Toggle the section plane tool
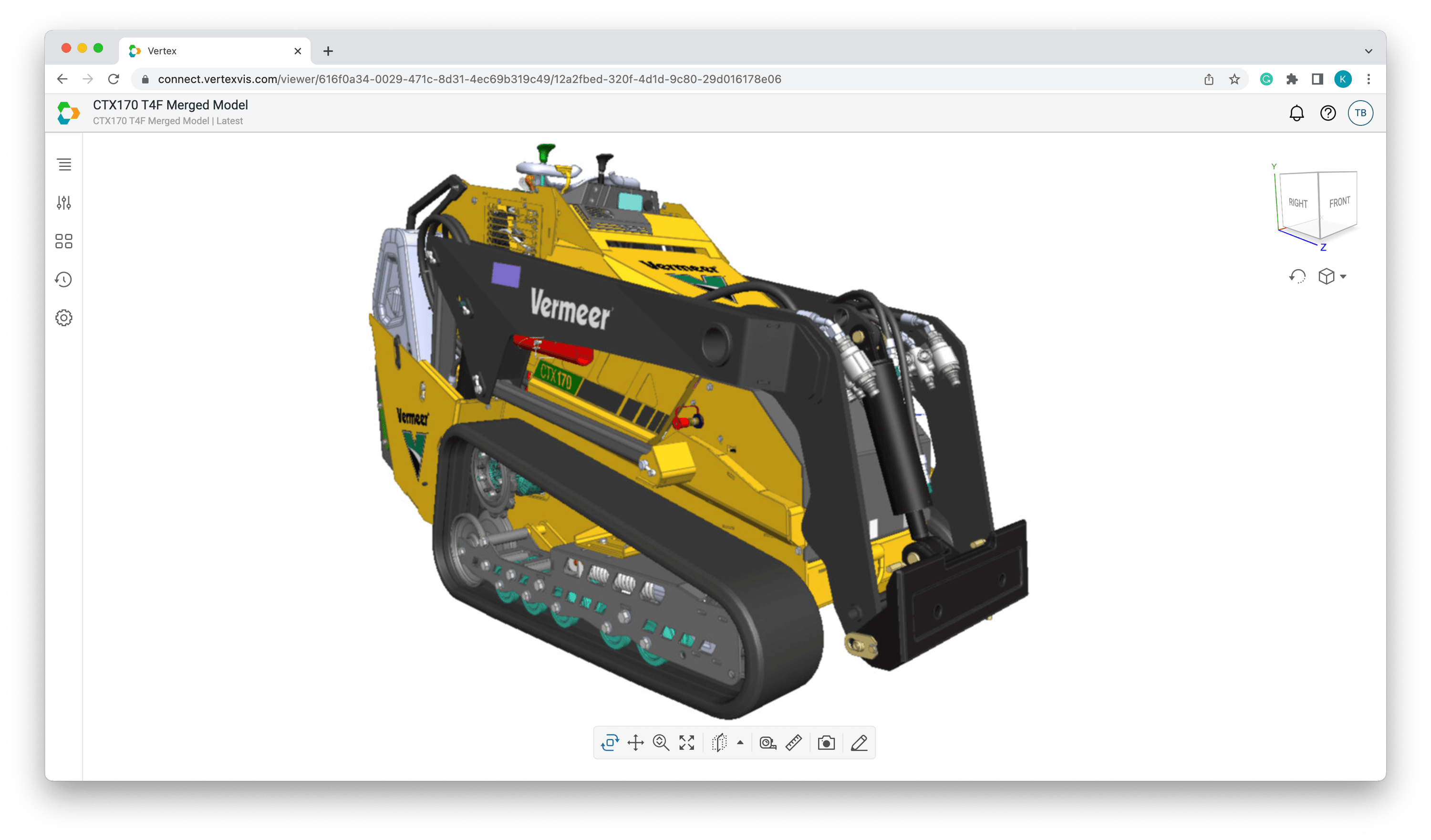 coord(719,742)
